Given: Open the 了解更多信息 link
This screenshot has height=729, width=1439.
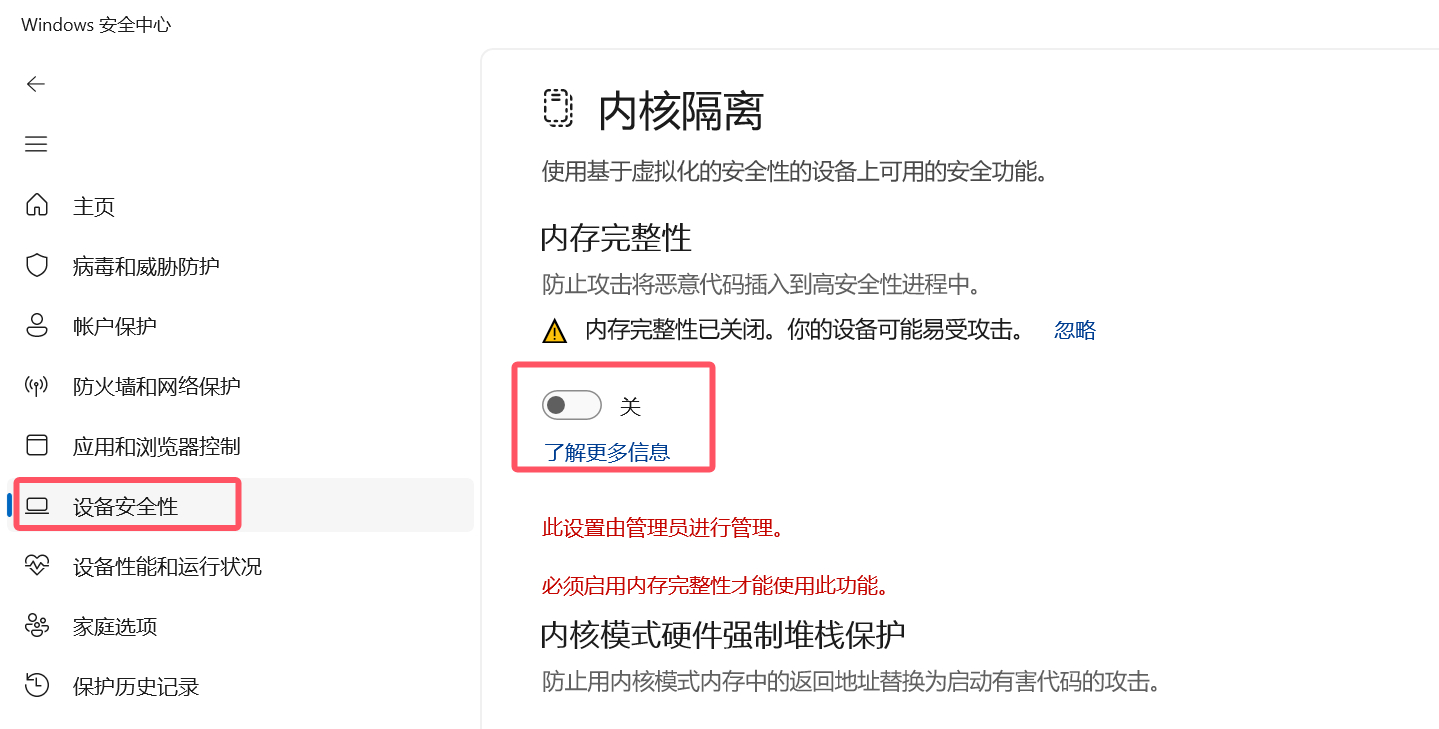Looking at the screenshot, I should tap(606, 452).
